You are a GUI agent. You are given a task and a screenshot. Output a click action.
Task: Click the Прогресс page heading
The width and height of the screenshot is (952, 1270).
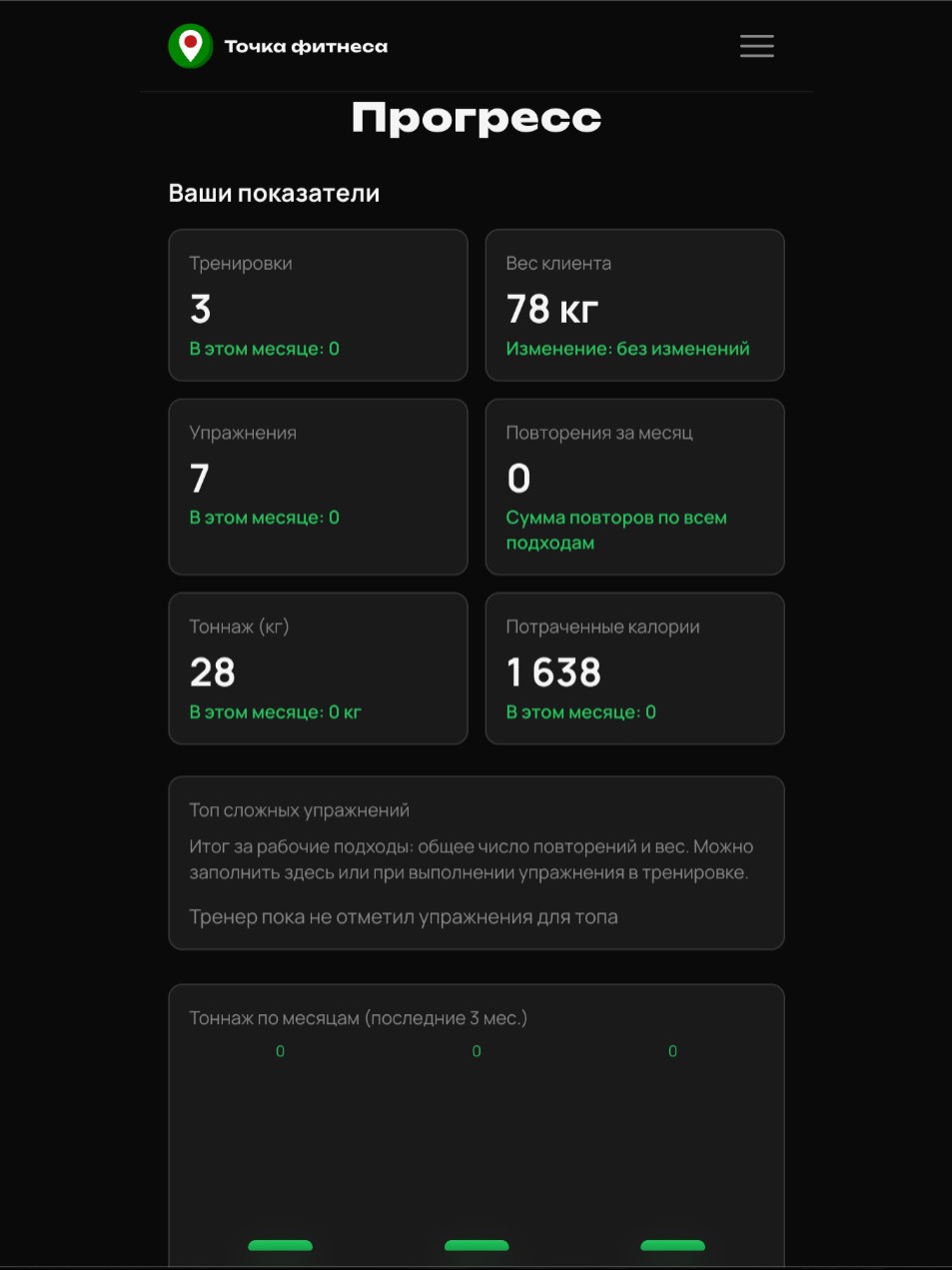point(476,118)
